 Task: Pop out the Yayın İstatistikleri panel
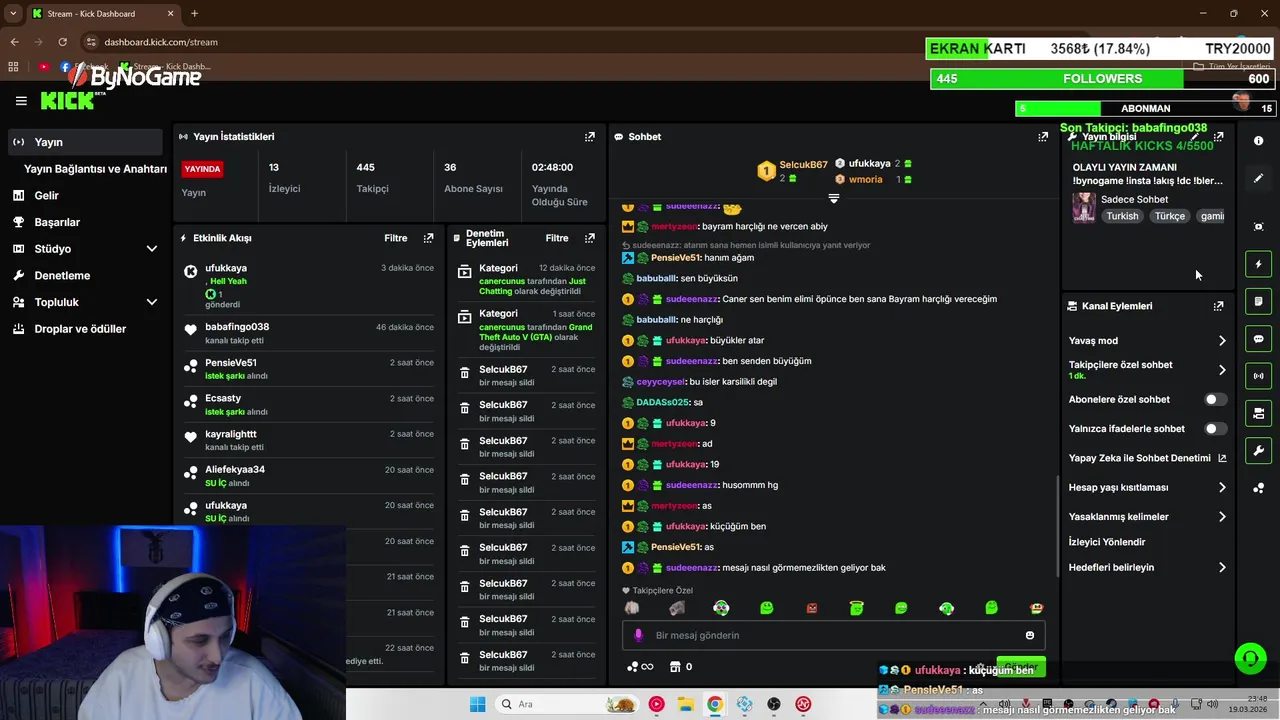590,136
